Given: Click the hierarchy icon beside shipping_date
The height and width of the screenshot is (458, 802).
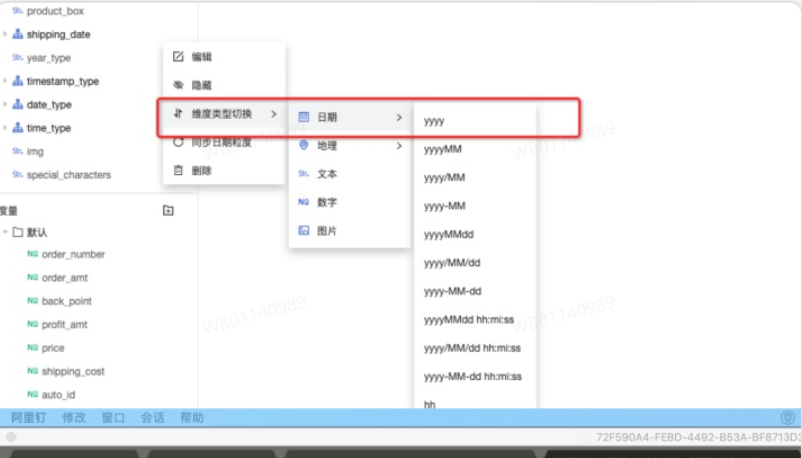Looking at the screenshot, I should click(x=18, y=35).
